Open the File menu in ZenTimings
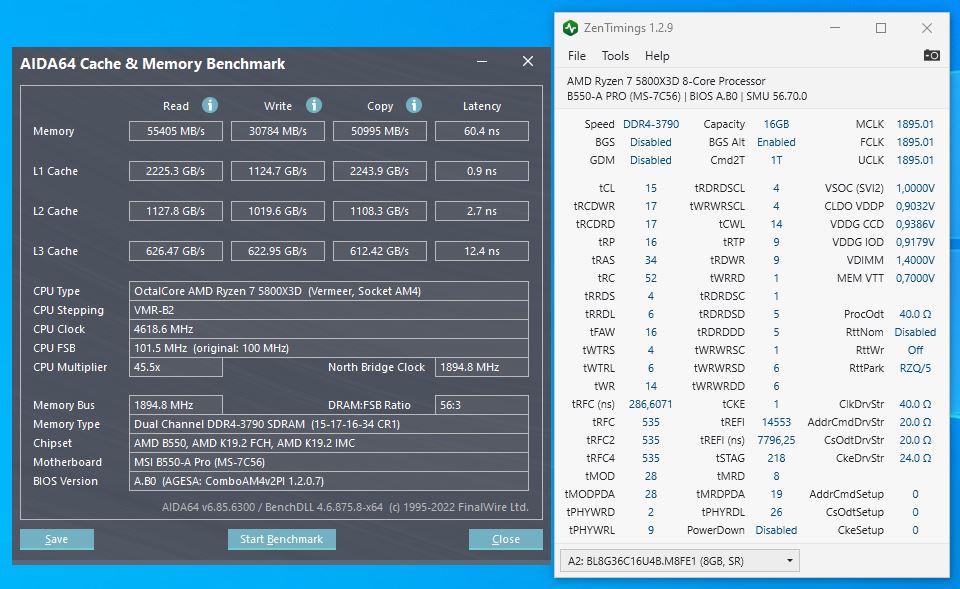Viewport: 960px width, 589px height. (x=577, y=56)
